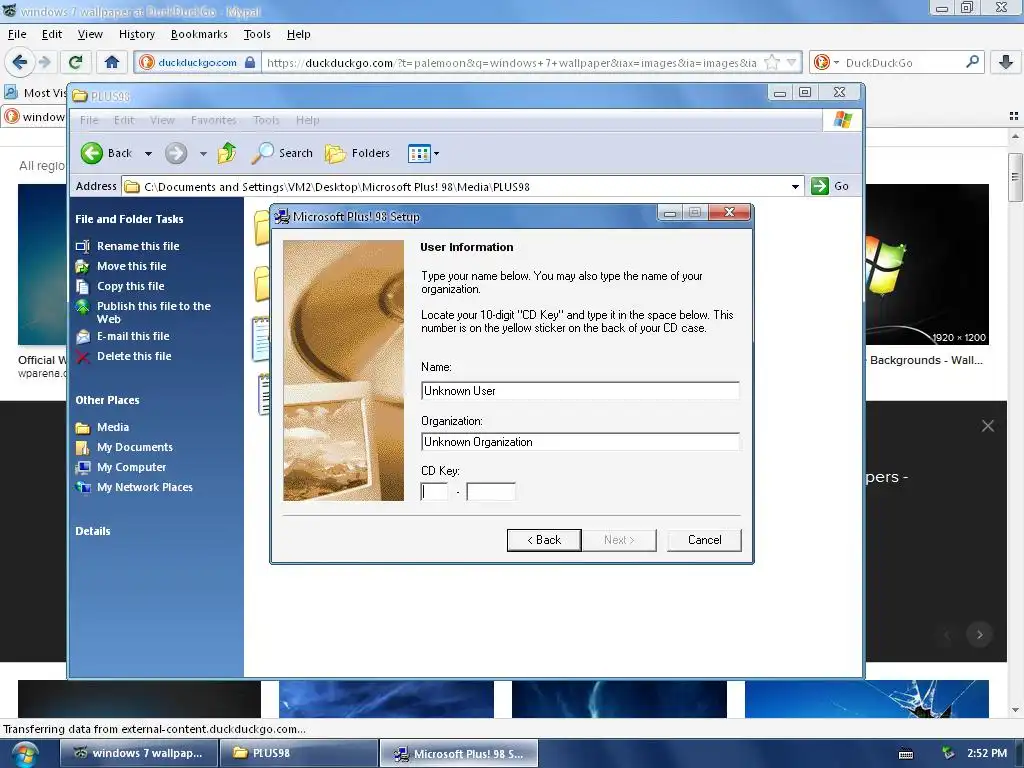Open My Computer in Other Places
This screenshot has height=768, width=1024.
coord(131,468)
